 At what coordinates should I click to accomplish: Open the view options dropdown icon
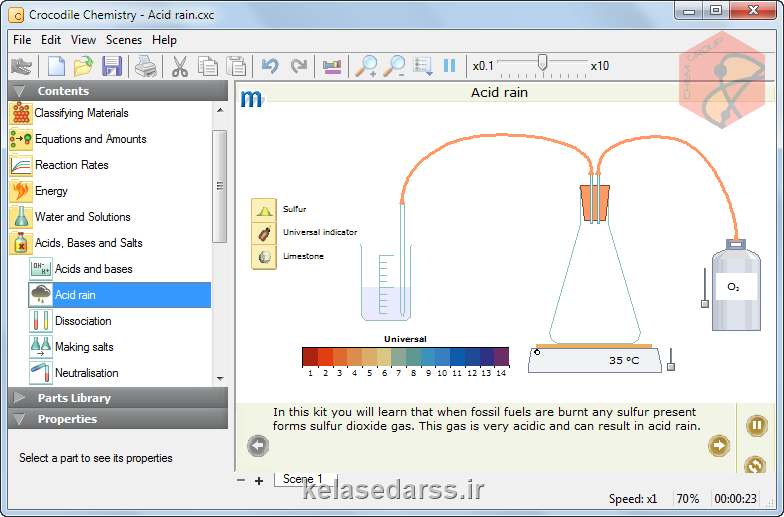tap(422, 66)
